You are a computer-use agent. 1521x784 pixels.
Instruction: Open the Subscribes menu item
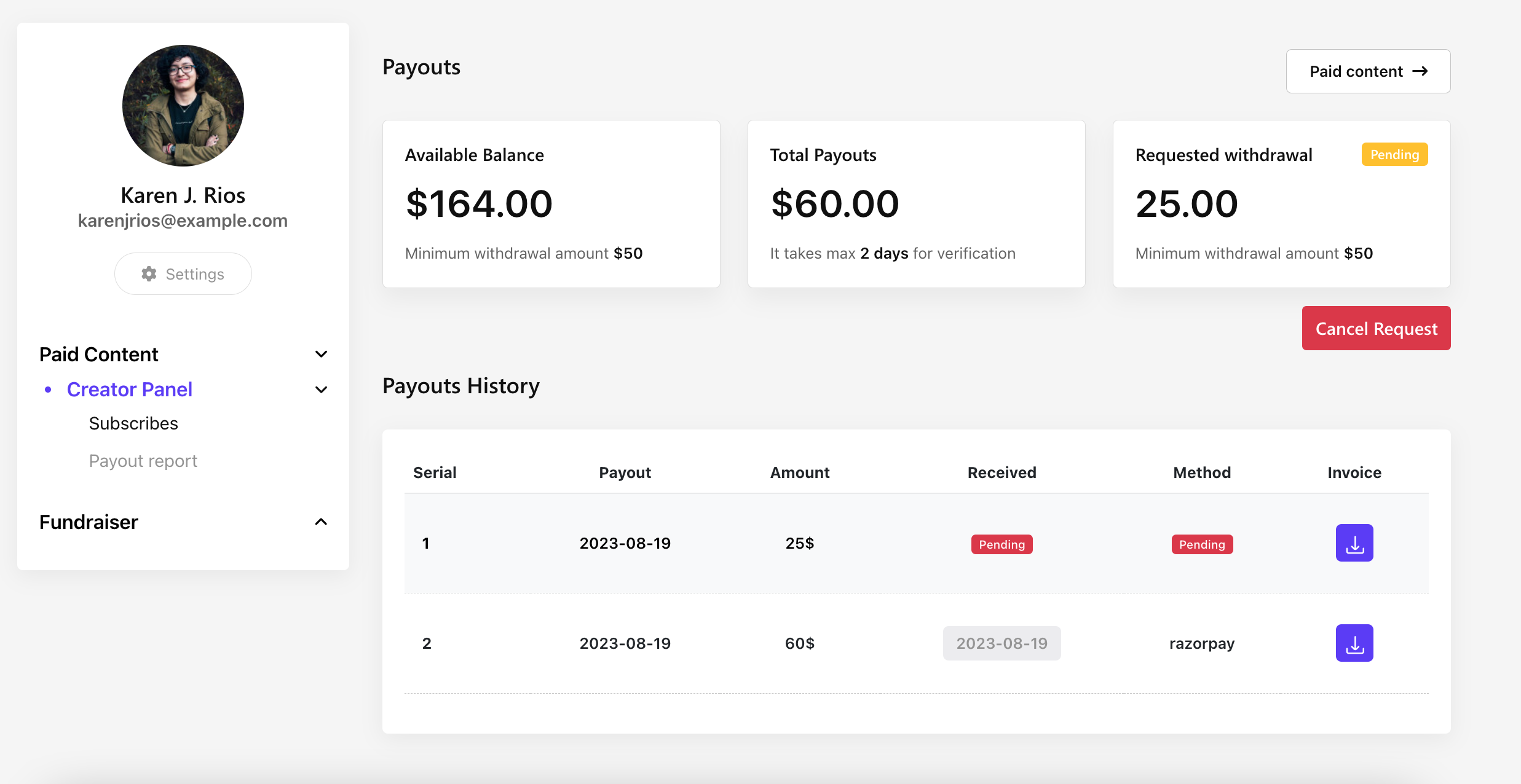pos(133,423)
